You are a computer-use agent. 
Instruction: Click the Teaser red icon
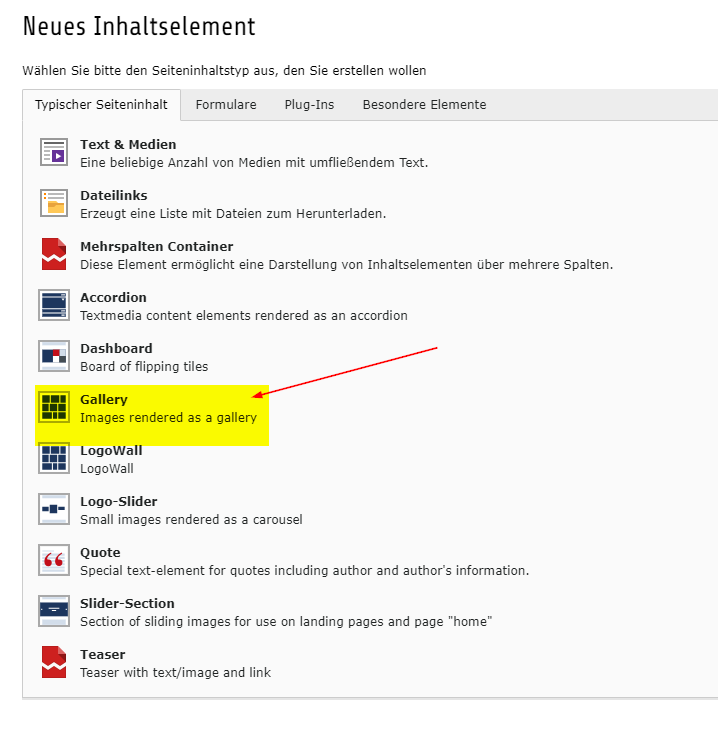[54, 662]
